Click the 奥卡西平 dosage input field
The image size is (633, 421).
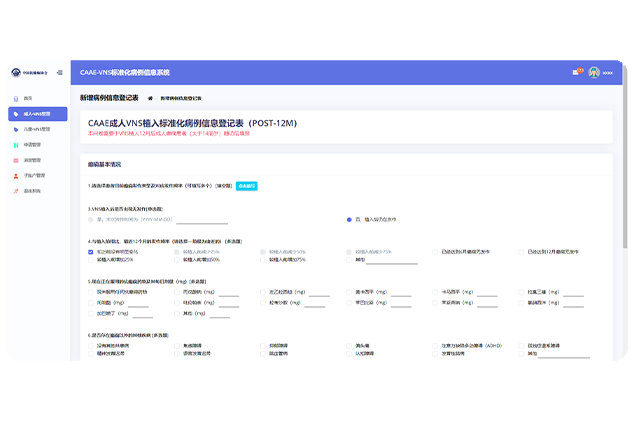coord(401,292)
